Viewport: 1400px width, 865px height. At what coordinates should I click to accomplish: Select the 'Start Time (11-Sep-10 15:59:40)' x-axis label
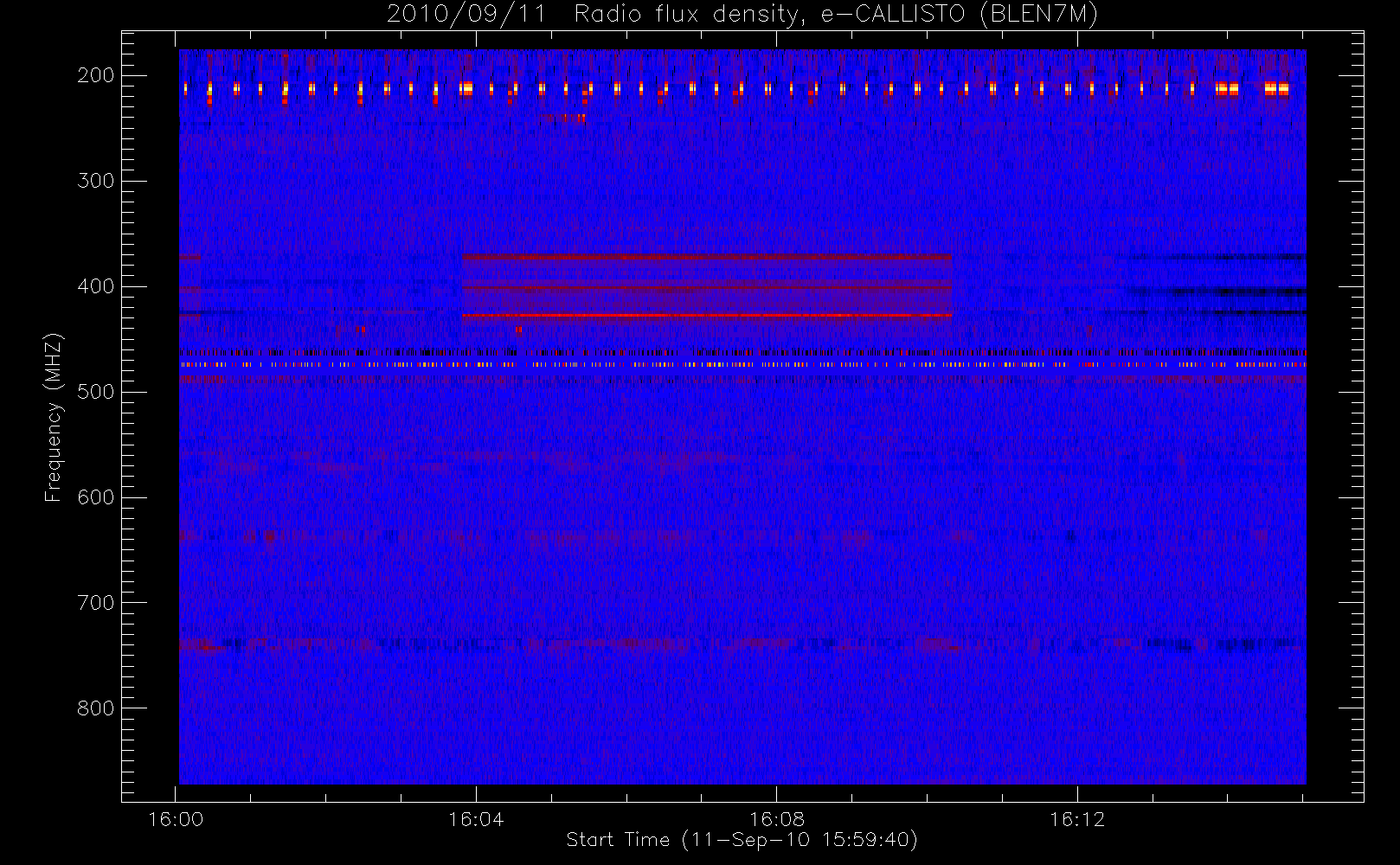pyautogui.click(x=742, y=840)
